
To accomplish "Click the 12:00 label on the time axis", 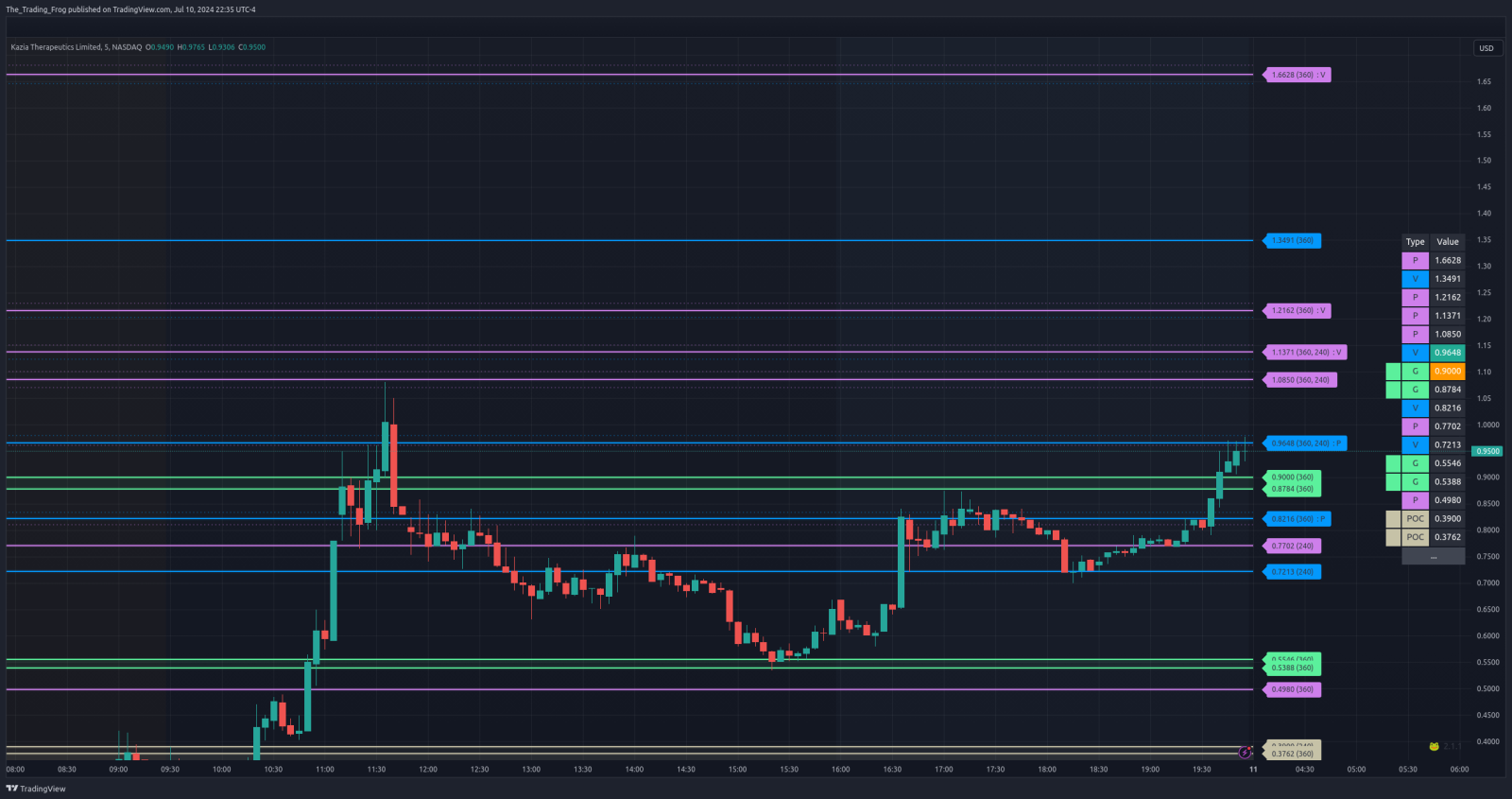I will point(428,770).
